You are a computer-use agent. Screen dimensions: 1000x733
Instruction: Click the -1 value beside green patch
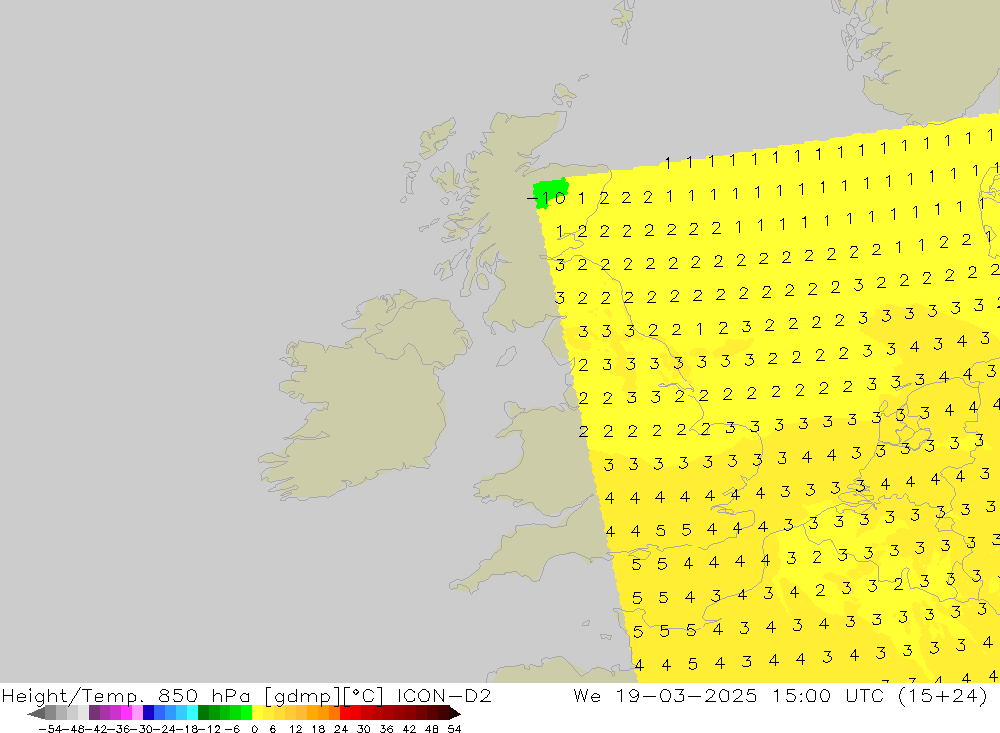[538, 198]
